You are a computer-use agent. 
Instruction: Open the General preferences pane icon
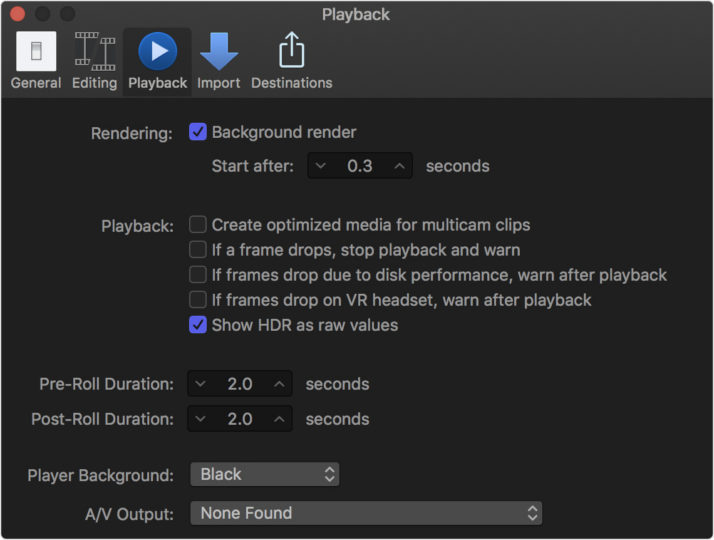[x=35, y=52]
